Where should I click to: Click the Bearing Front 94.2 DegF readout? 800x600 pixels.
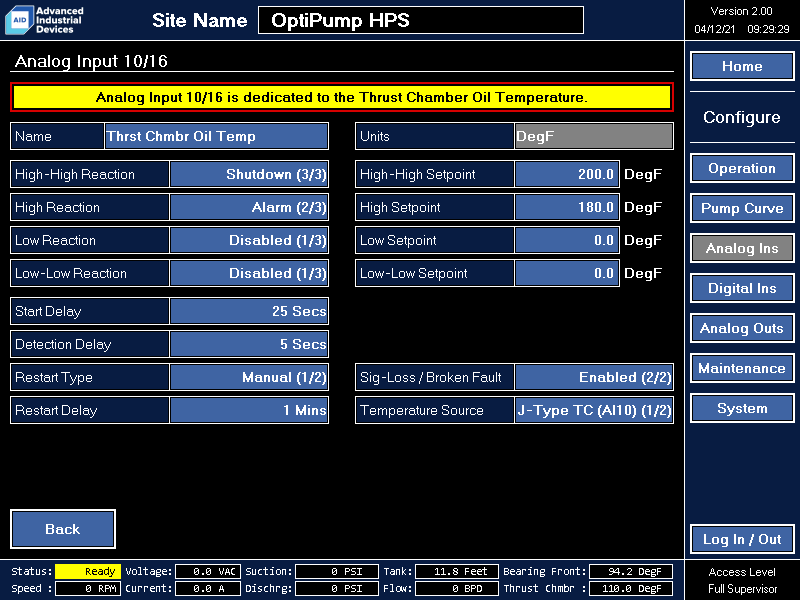tap(631, 571)
